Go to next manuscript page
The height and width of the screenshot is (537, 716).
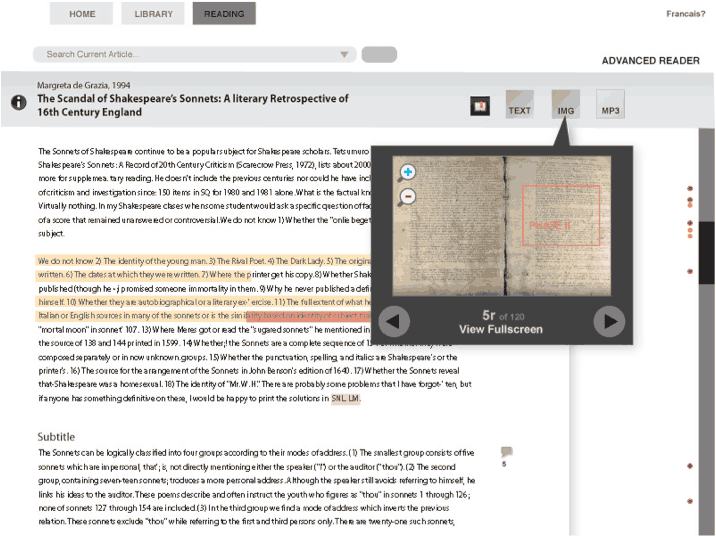(609, 321)
